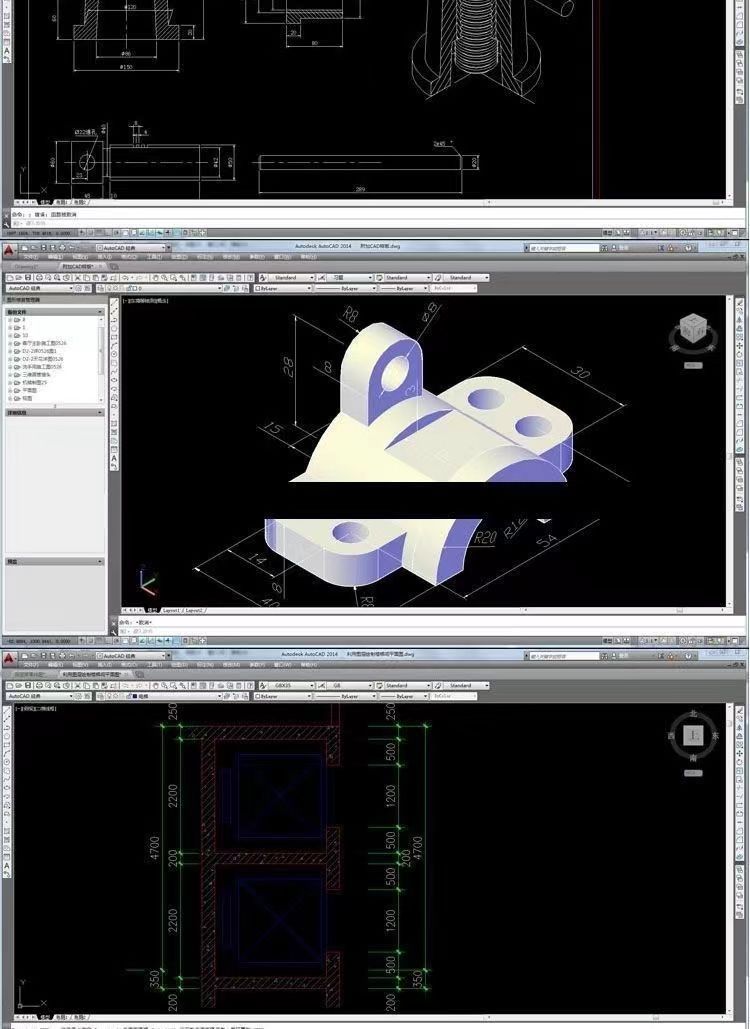This screenshot has width=750, height=1029.
Task: Select the Line tool in 3D model window's draw toolbar
Action: tap(115, 302)
